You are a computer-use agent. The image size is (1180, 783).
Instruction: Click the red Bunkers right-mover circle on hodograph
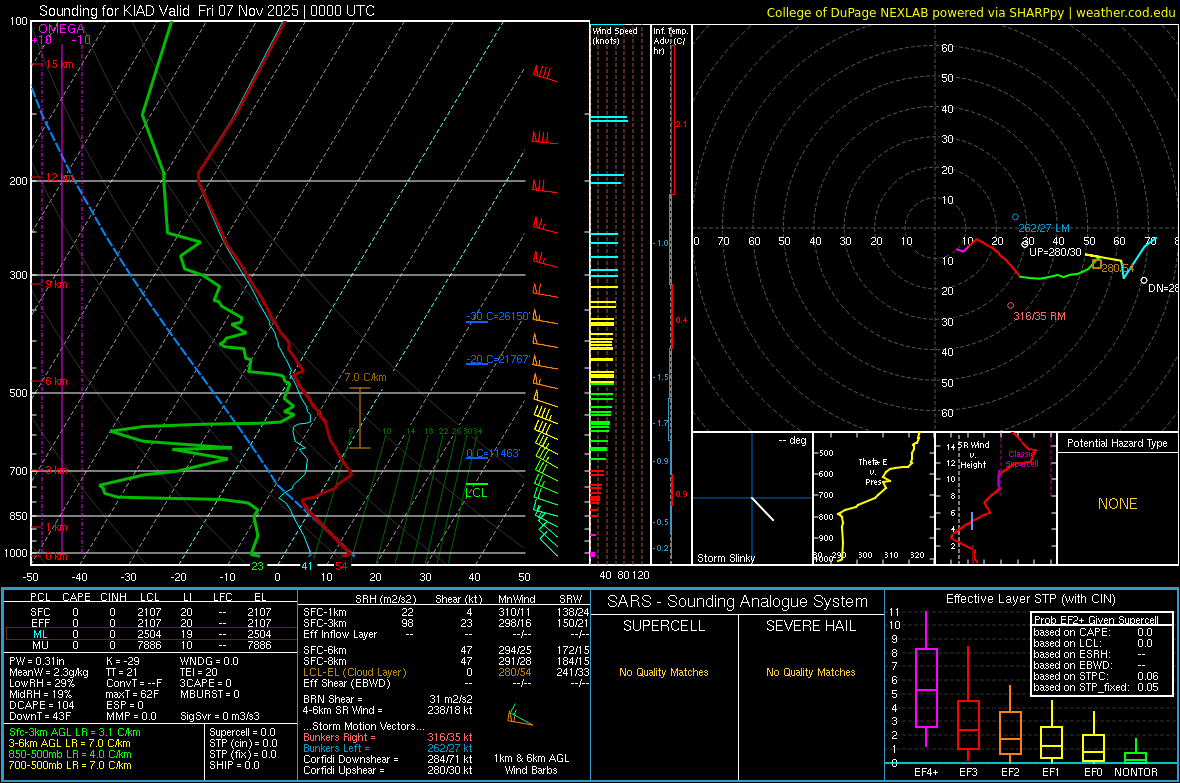1011,306
